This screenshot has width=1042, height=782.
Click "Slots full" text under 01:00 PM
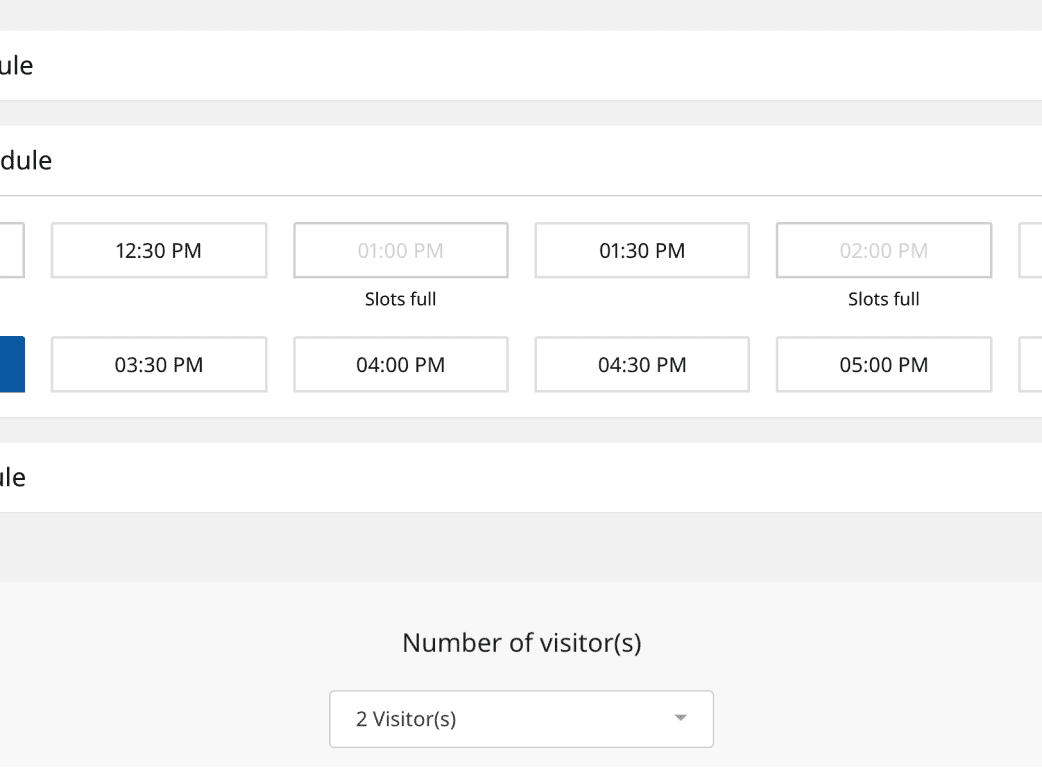click(x=400, y=299)
